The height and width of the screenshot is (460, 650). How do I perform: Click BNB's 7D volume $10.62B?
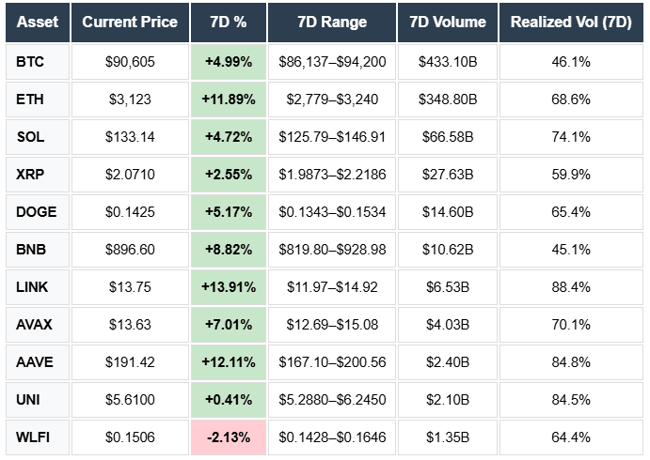(448, 249)
